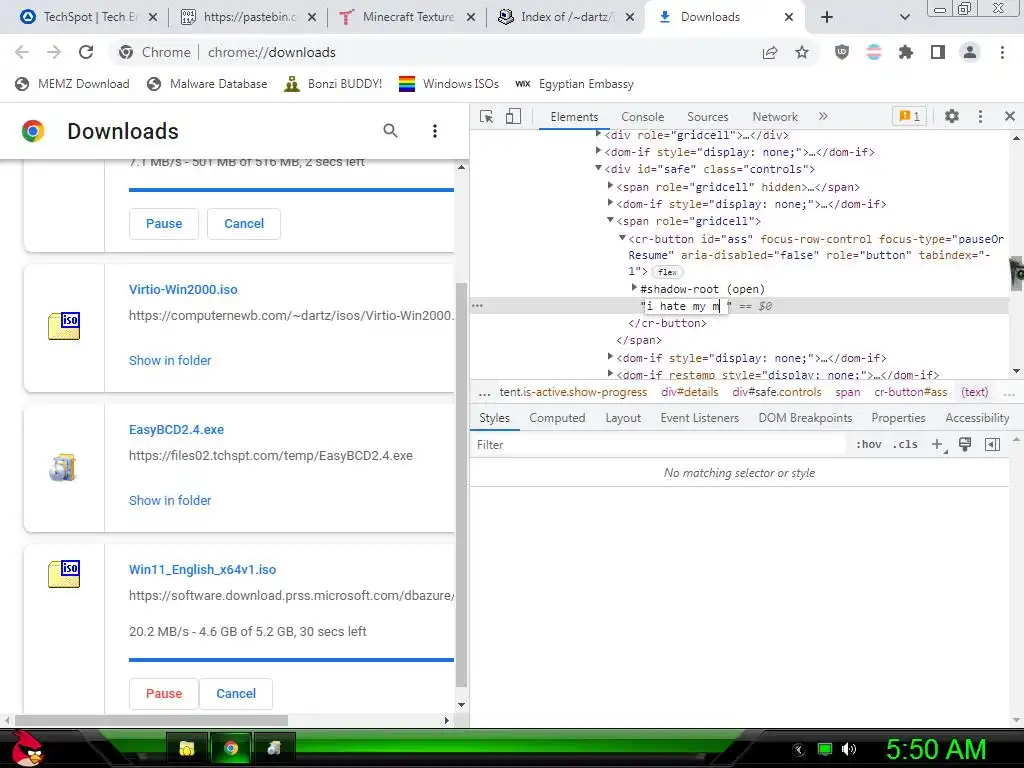
Task: Open Chrome three-dot main menu
Action: pos(1002,52)
